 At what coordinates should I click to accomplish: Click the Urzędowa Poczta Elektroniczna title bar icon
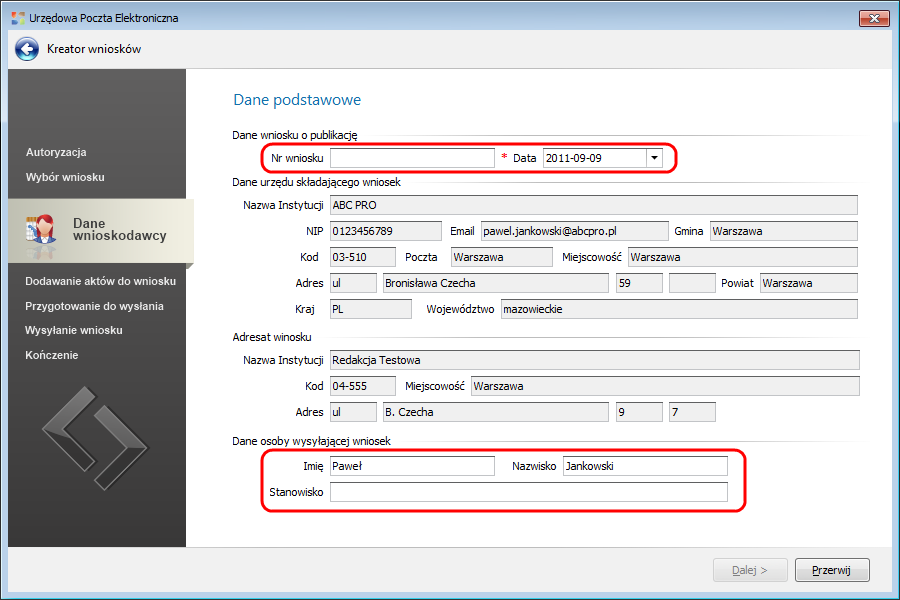point(18,18)
